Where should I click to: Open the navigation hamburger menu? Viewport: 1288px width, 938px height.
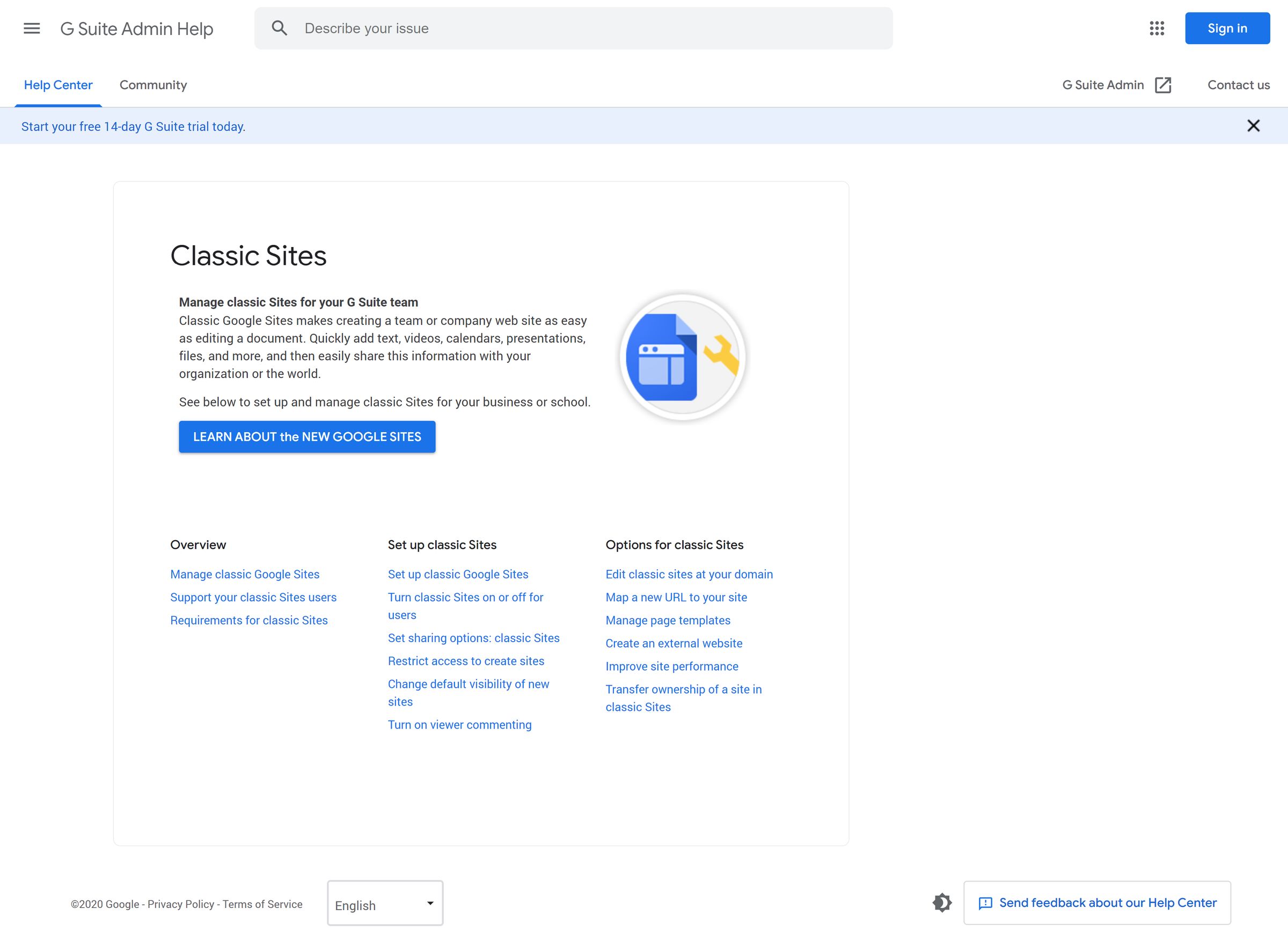[x=32, y=28]
